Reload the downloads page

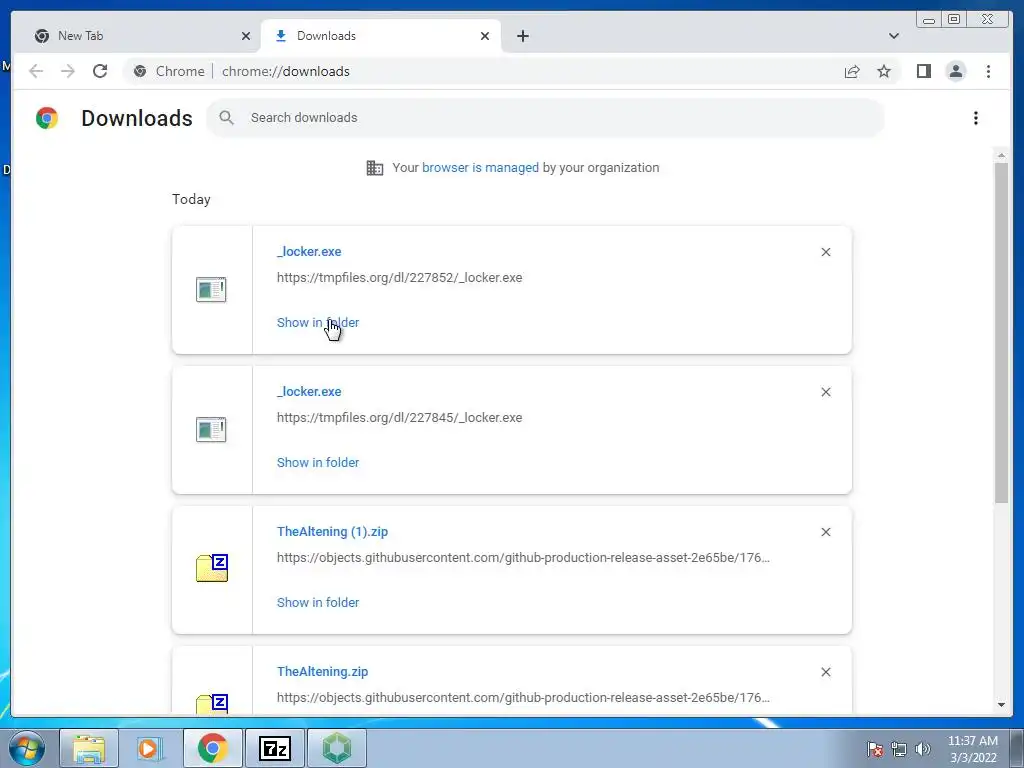point(100,71)
